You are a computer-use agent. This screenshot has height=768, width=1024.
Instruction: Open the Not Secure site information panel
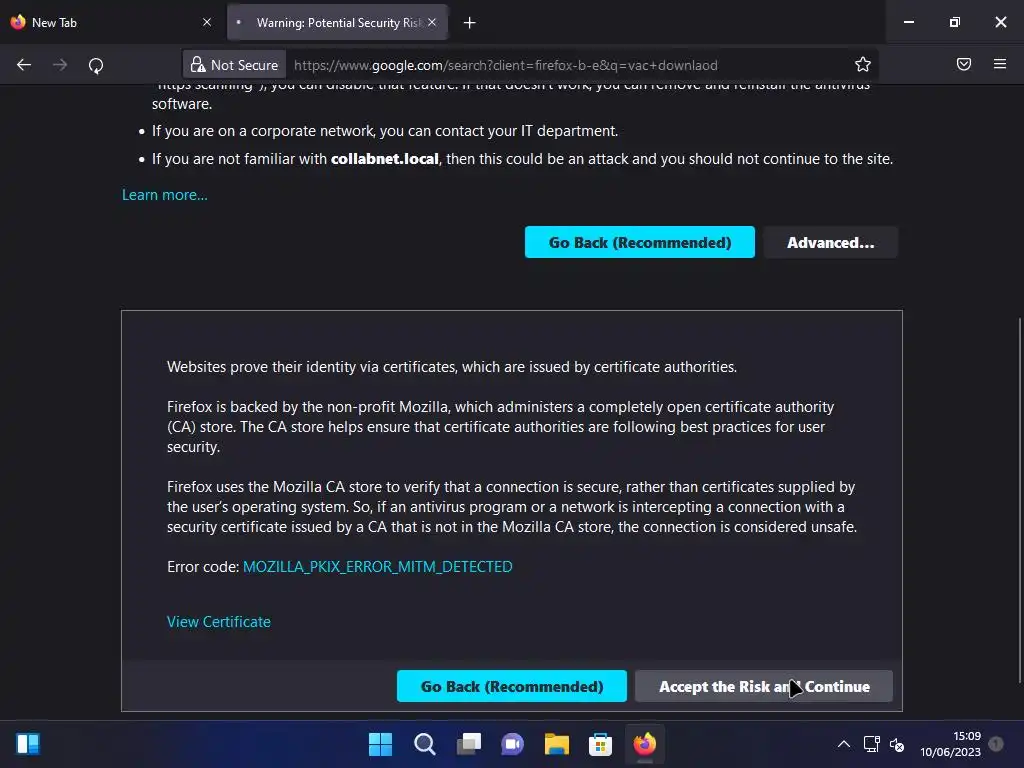coord(234,65)
